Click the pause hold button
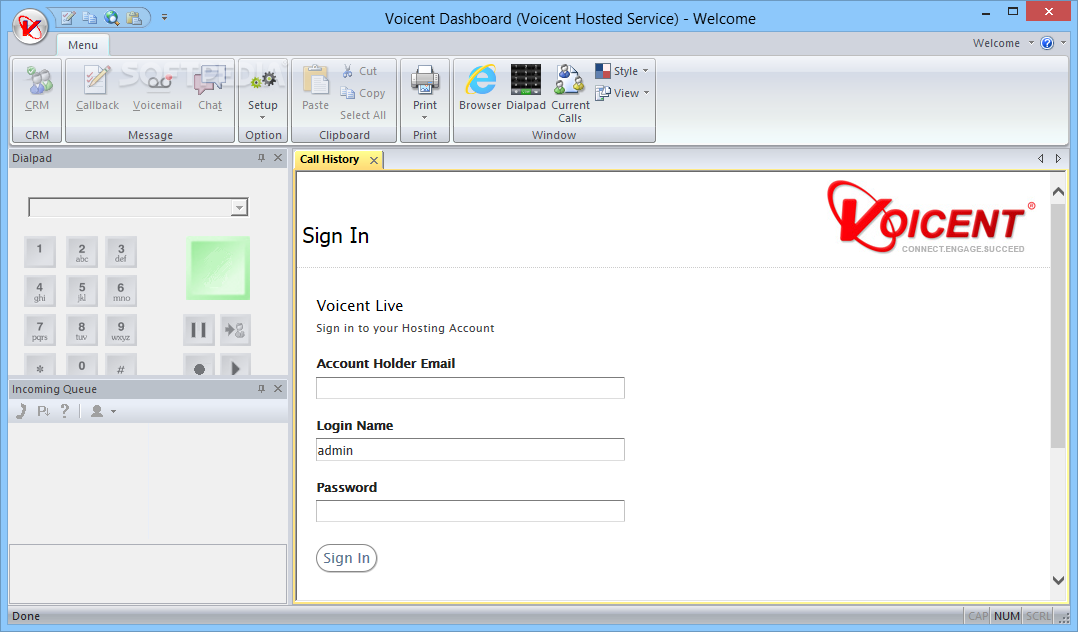 click(x=199, y=330)
